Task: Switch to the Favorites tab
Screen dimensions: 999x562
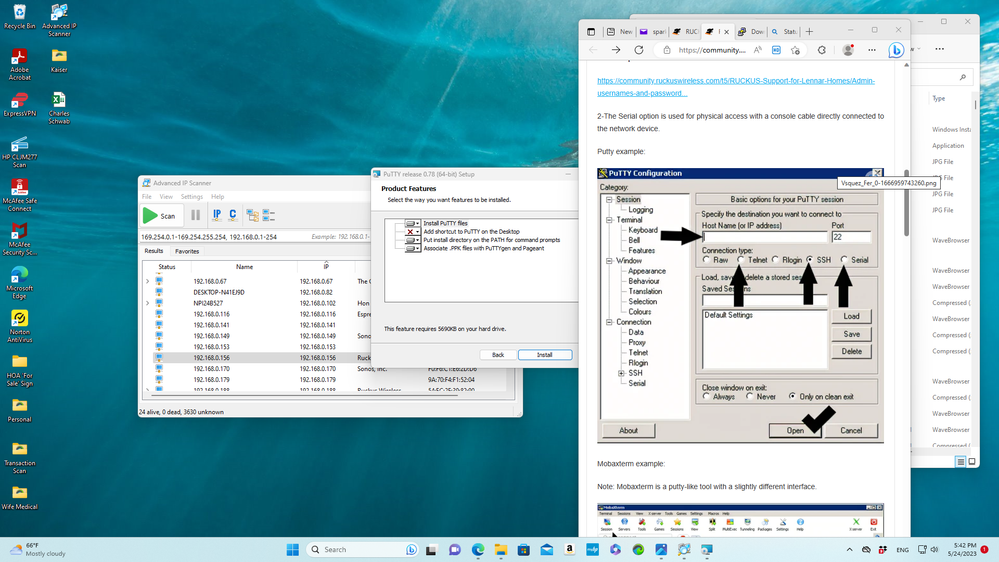Action: point(187,251)
